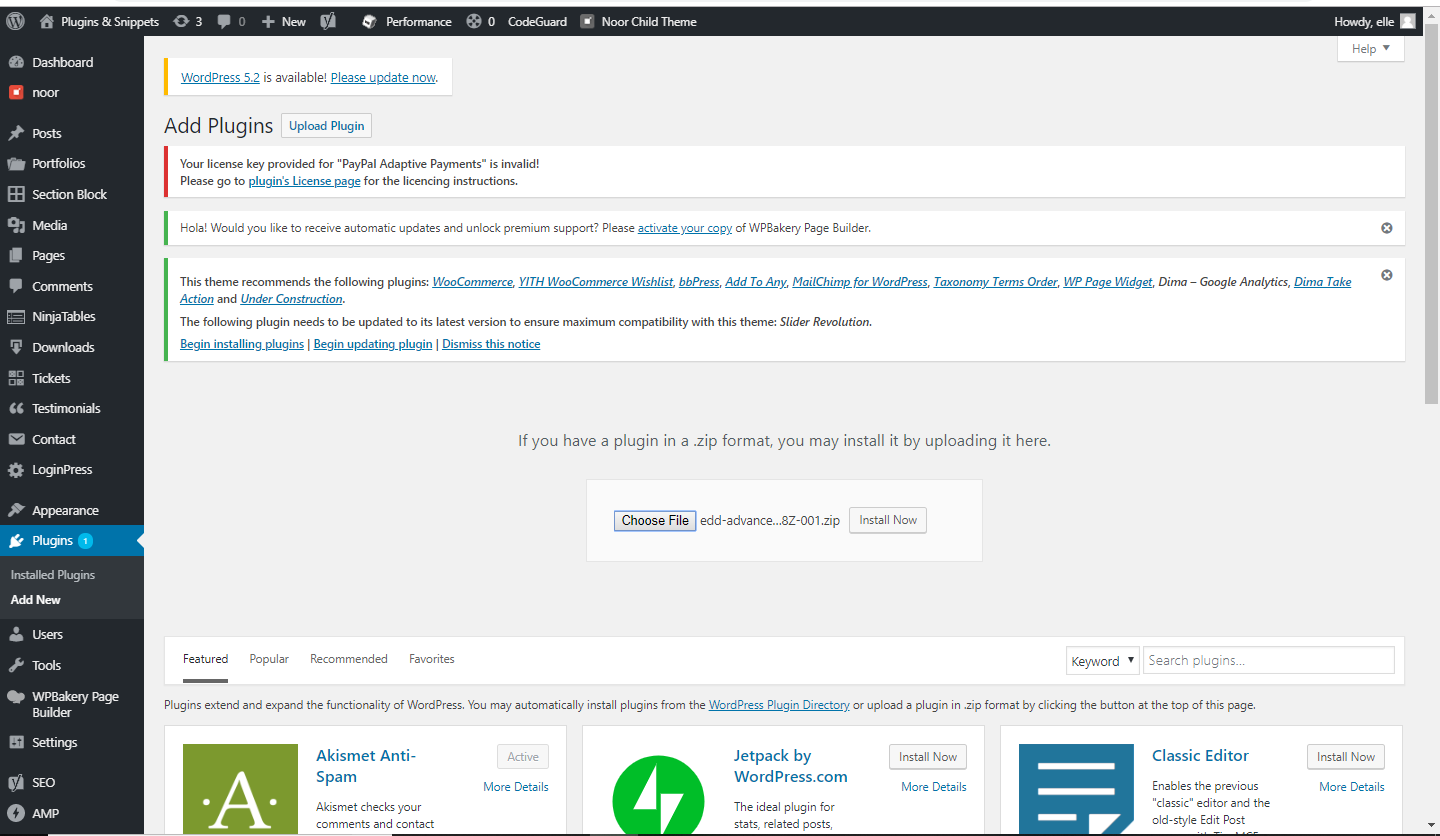Switch to the Recommended plugins tab

click(348, 659)
